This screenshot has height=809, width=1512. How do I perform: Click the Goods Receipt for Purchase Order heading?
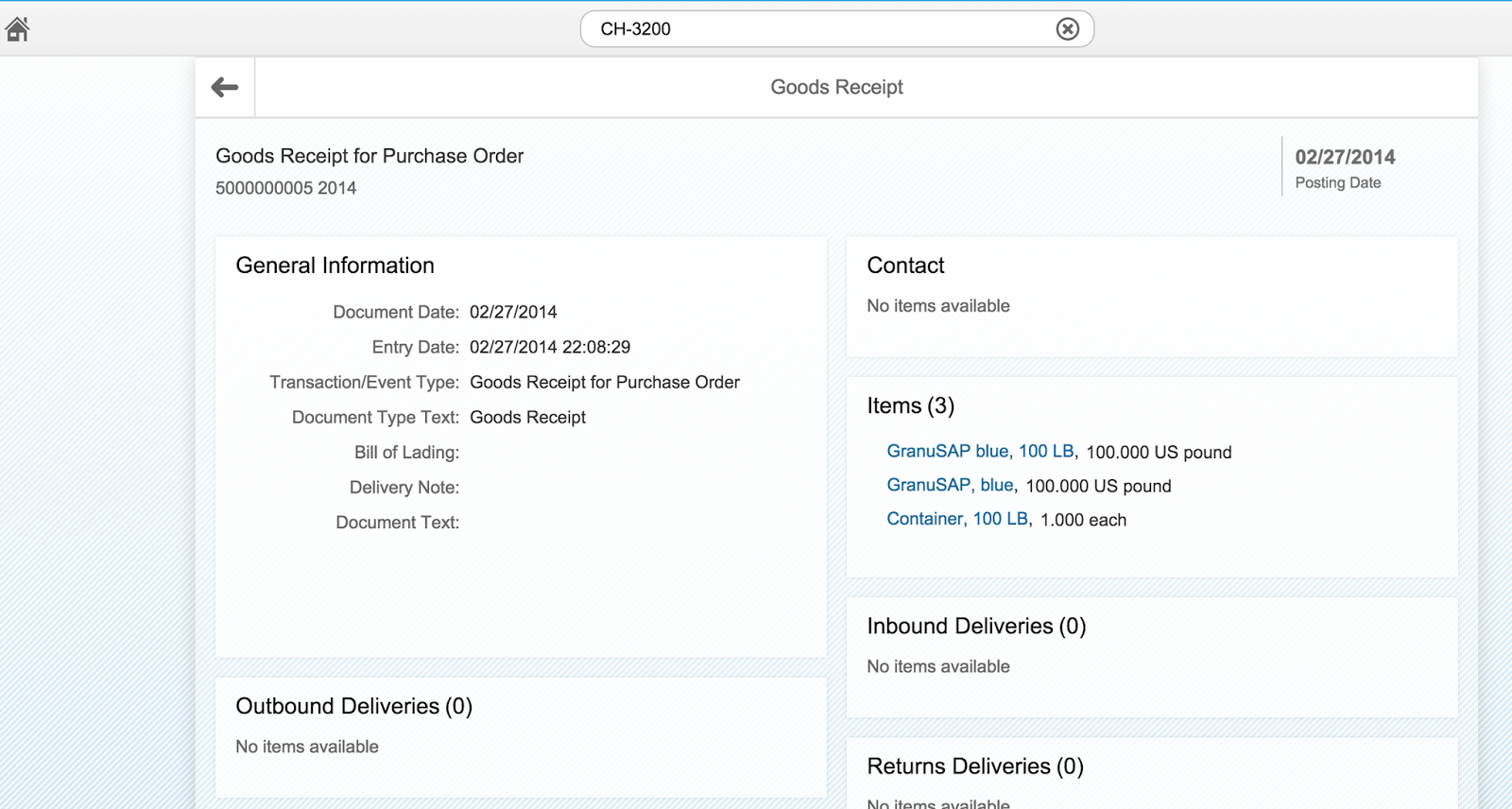click(369, 156)
